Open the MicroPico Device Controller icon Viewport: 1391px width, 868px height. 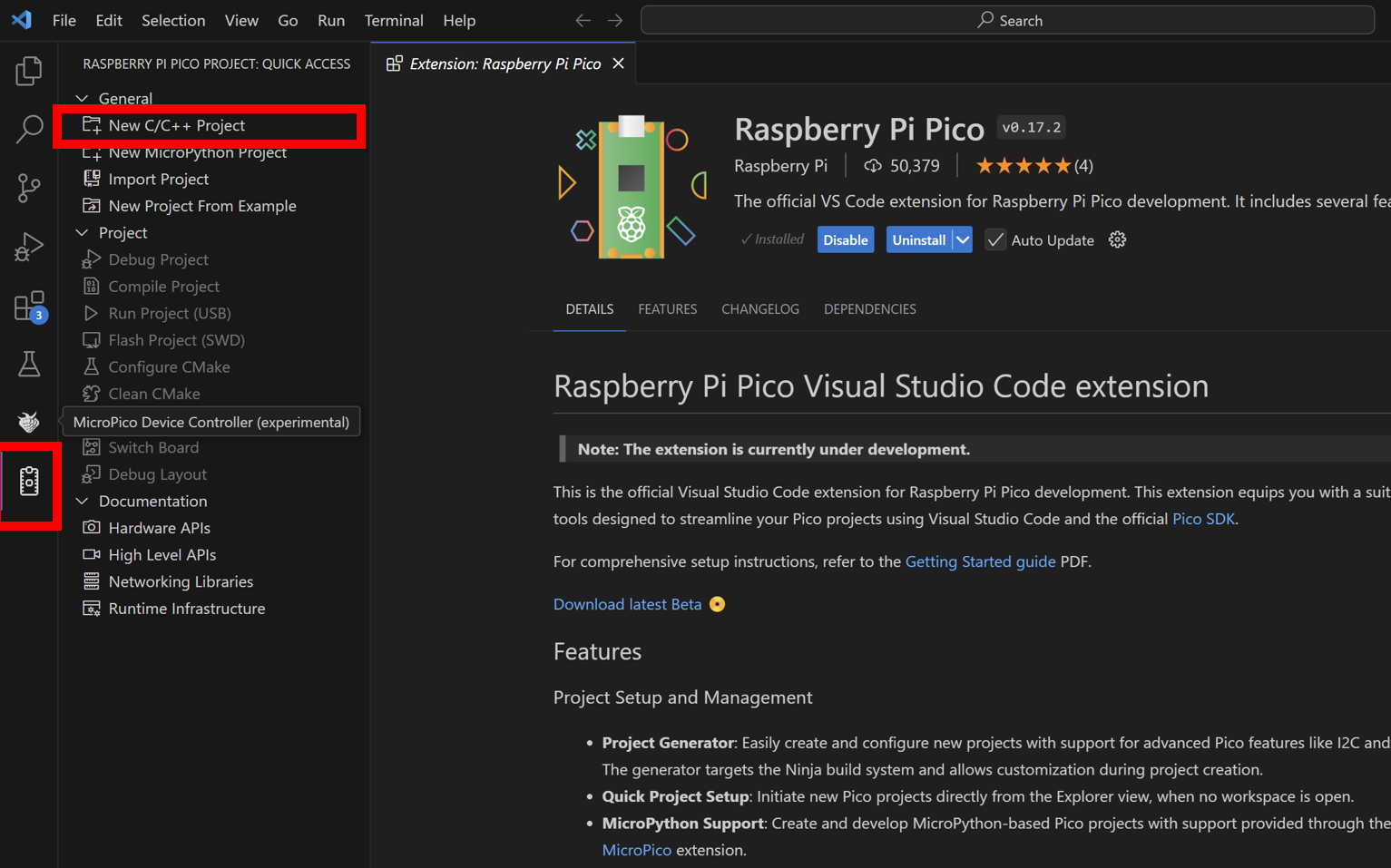coord(28,422)
